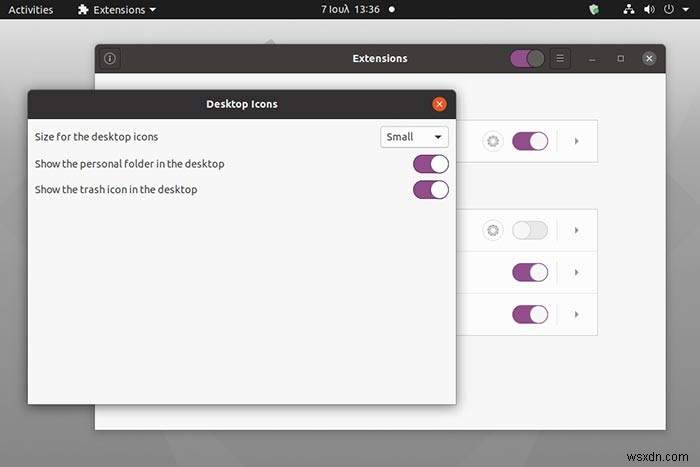Open the About info icon in Extensions
This screenshot has width=700, height=467.
point(110,58)
